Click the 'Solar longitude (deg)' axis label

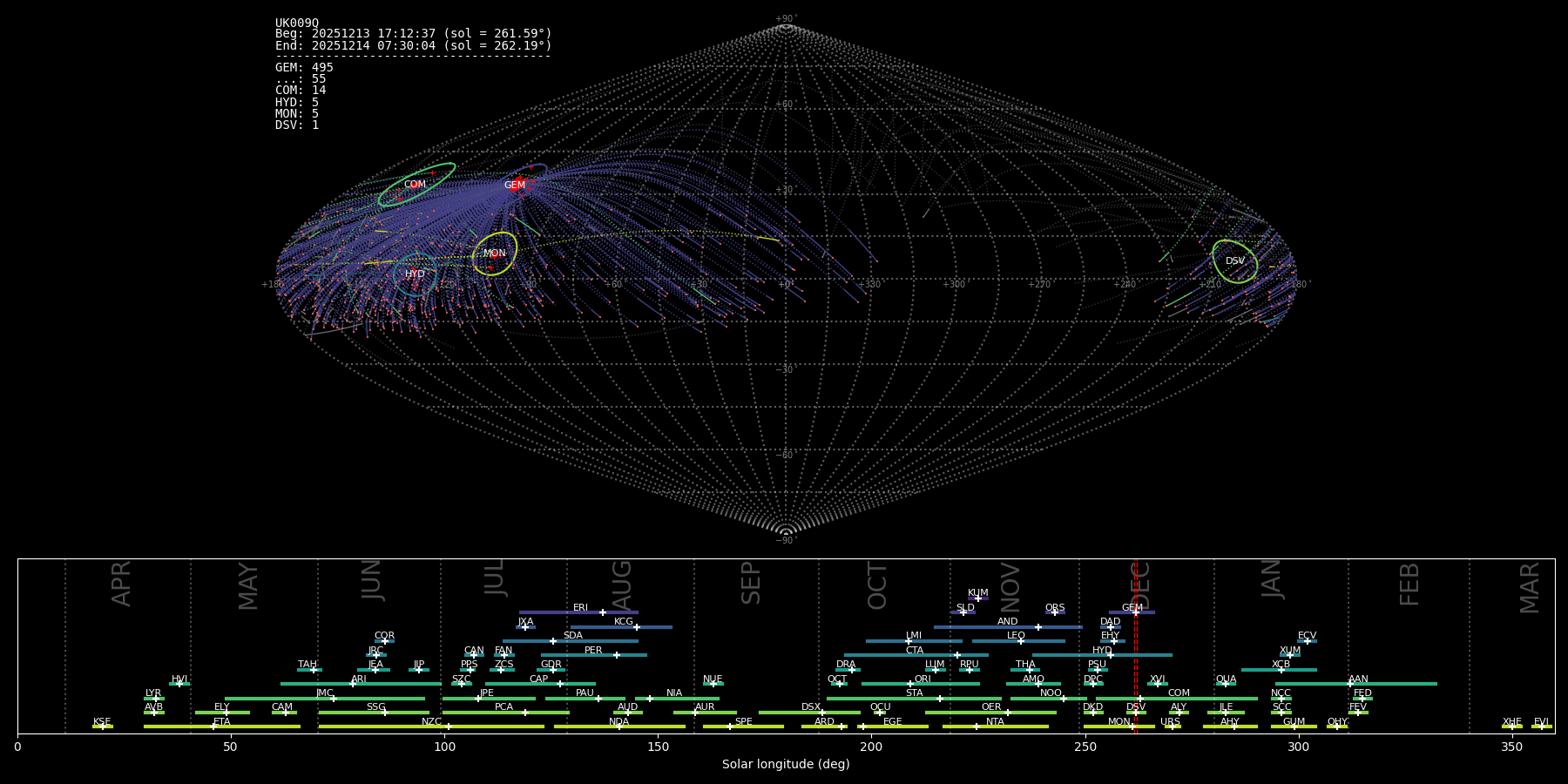[786, 765]
